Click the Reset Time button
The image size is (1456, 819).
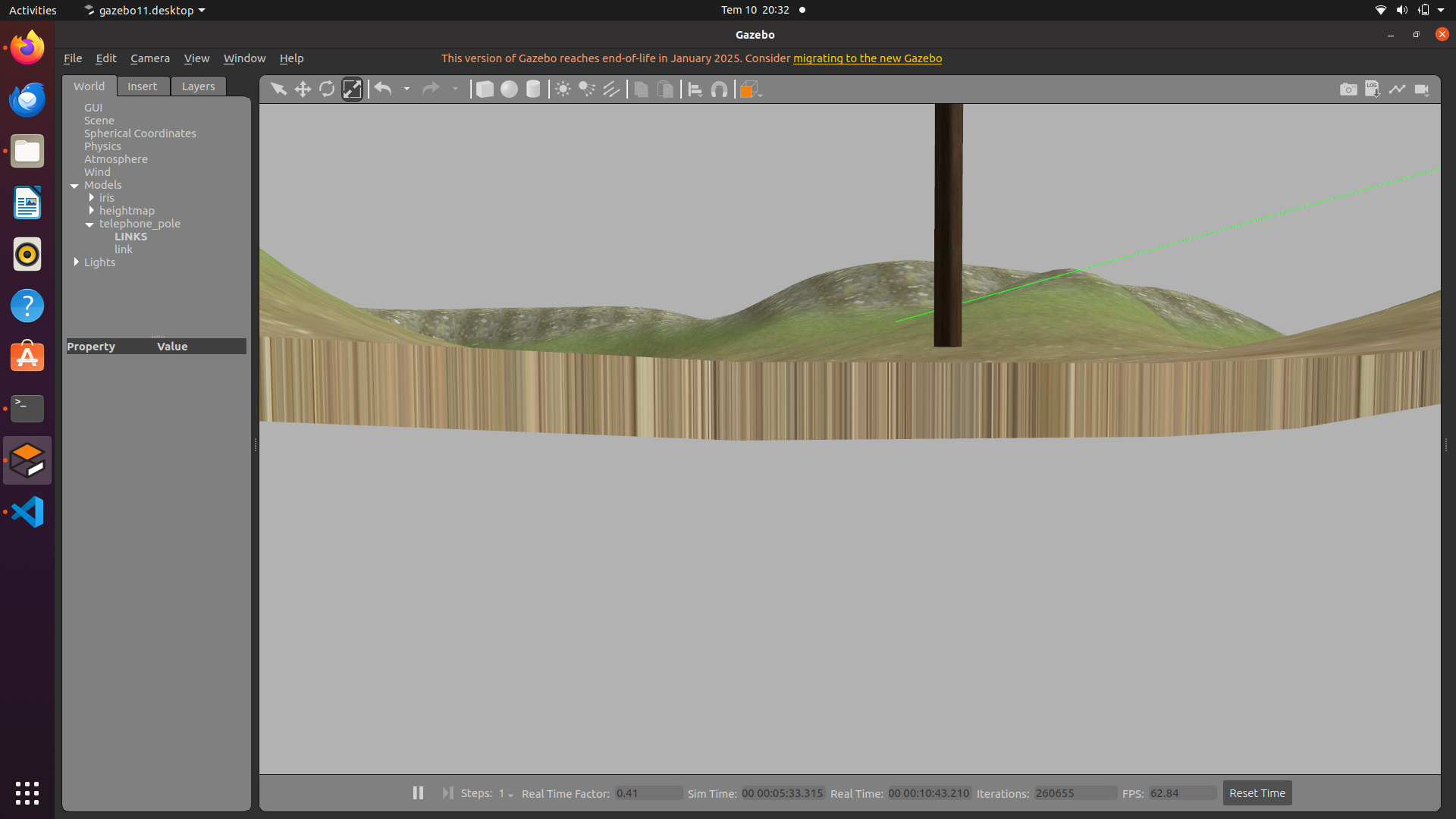pos(1257,793)
